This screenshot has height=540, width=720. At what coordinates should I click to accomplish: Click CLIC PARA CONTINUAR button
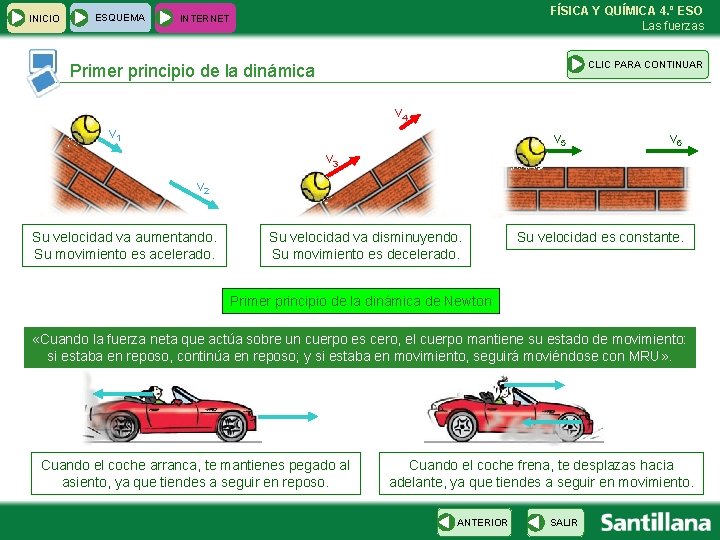click(x=638, y=65)
